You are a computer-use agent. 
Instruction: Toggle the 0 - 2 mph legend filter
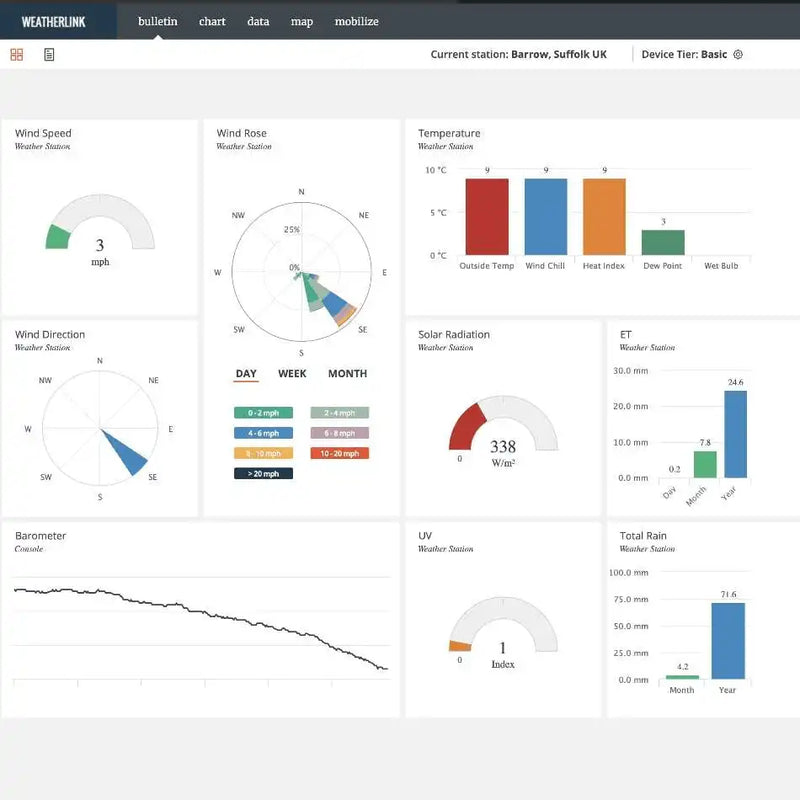(263, 412)
